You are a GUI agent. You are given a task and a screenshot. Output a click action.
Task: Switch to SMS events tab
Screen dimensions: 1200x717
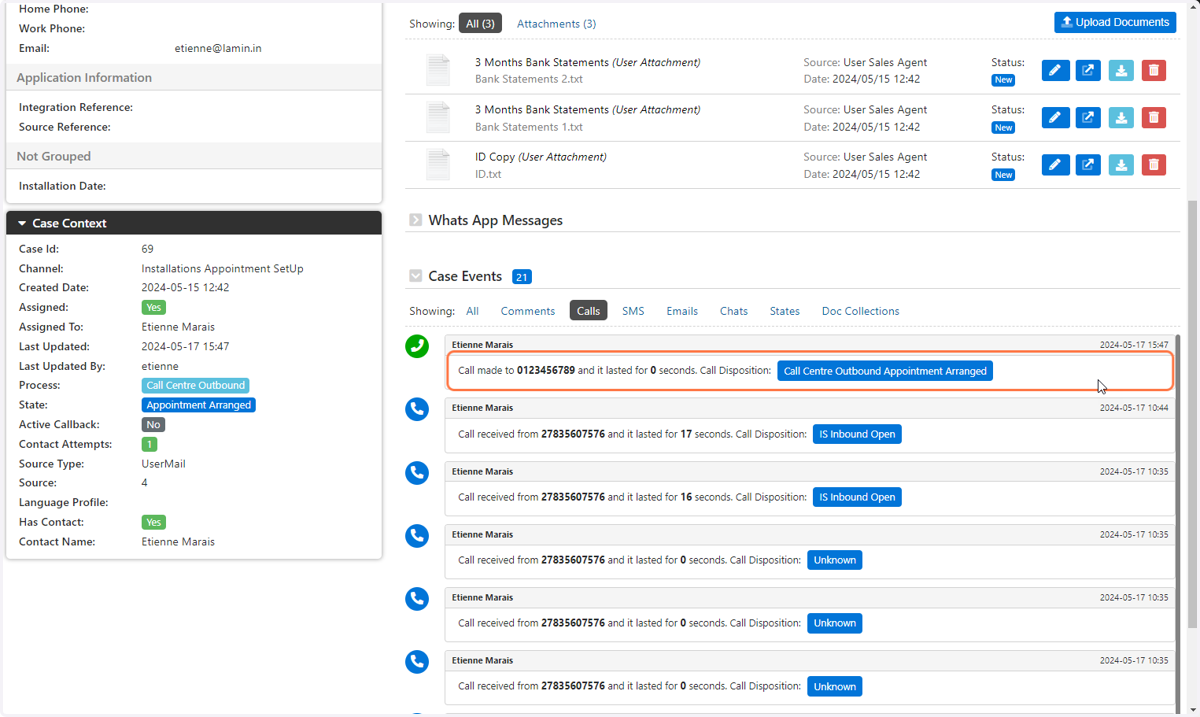point(633,311)
